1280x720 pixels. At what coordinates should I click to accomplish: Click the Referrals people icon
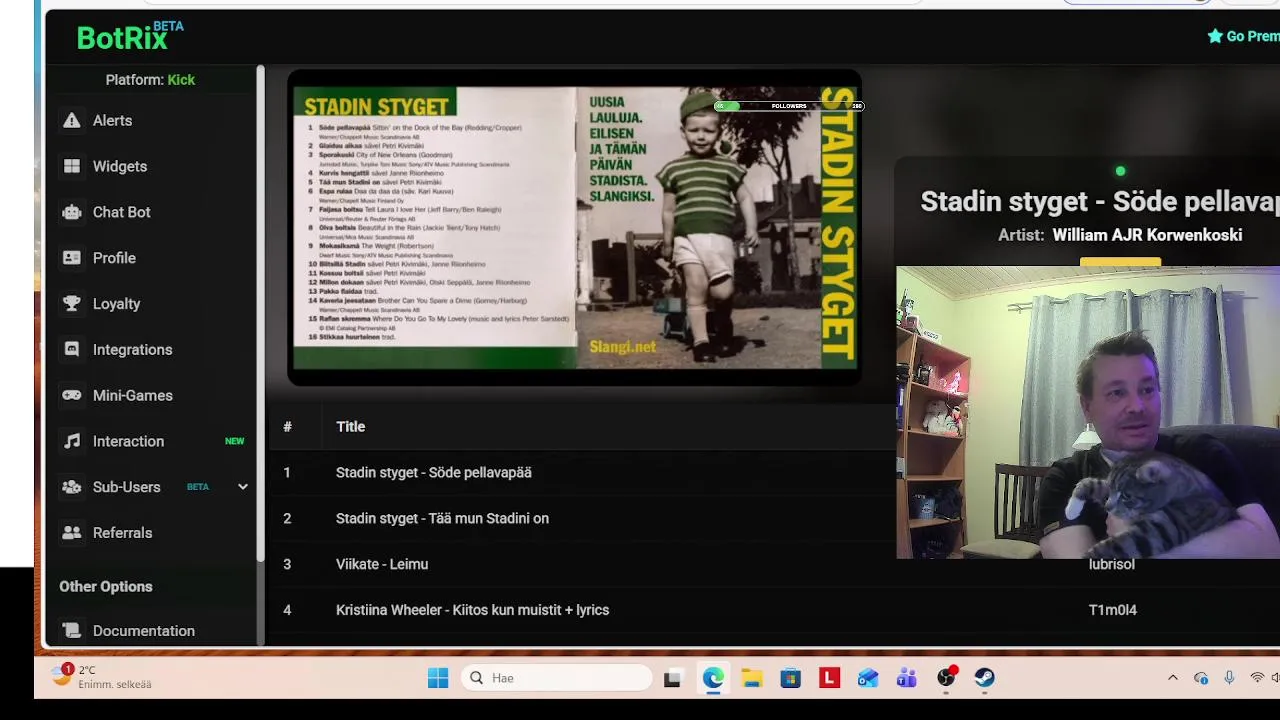(x=71, y=533)
